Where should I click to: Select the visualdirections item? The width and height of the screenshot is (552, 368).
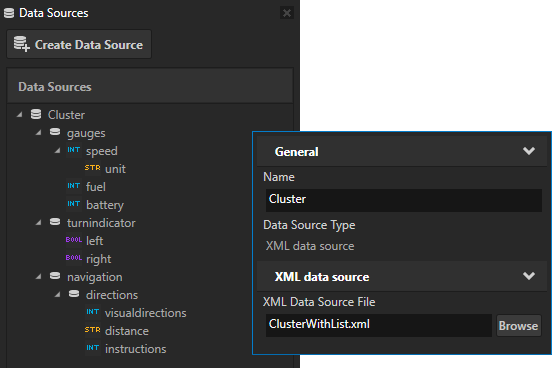145,313
